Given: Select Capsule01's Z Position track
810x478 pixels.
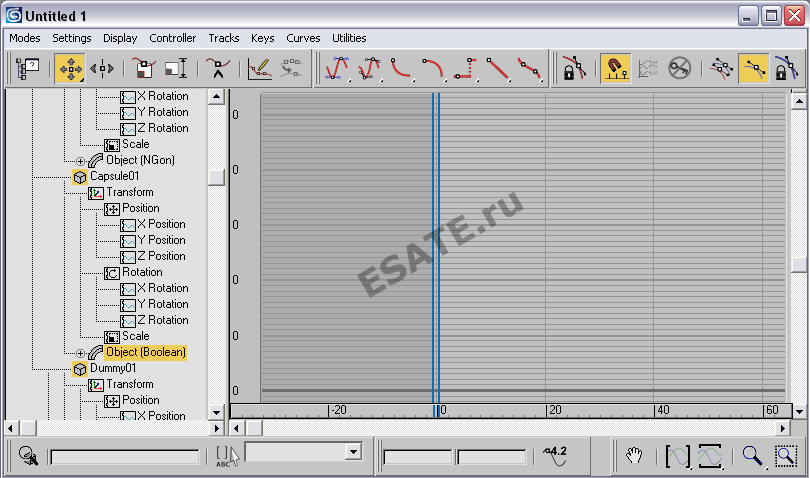Looking at the screenshot, I should pyautogui.click(x=161, y=256).
